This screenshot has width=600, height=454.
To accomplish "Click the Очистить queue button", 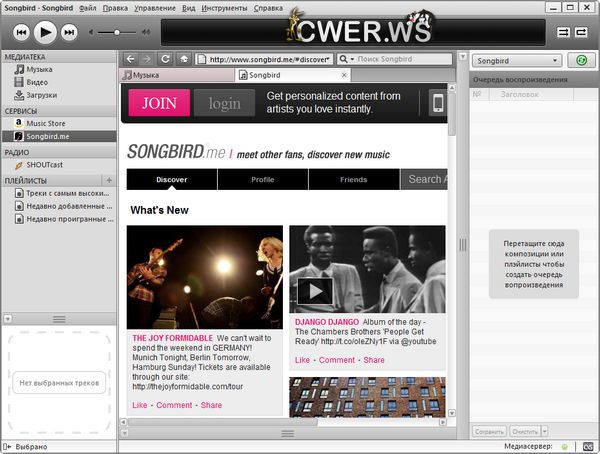I will coord(525,431).
